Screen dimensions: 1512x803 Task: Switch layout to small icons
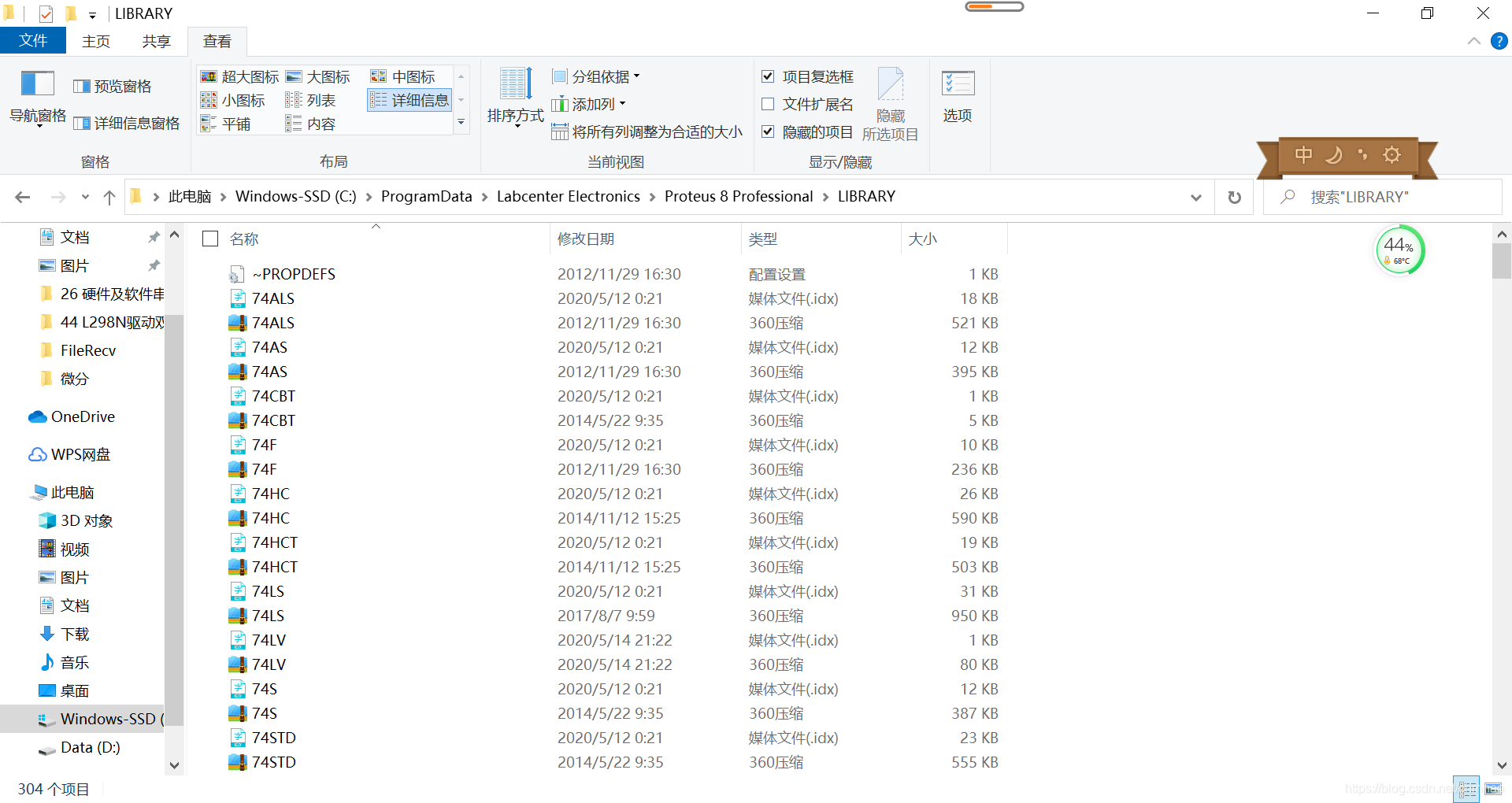tap(233, 100)
